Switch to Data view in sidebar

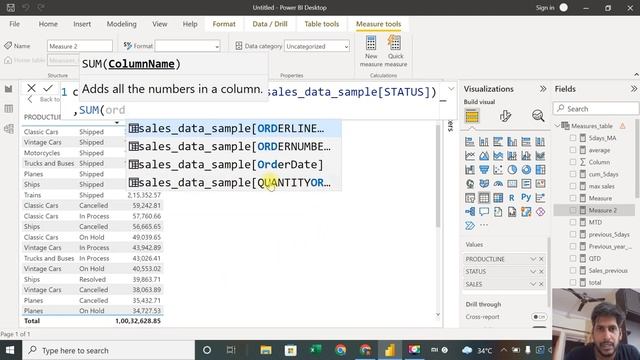(x=9, y=109)
